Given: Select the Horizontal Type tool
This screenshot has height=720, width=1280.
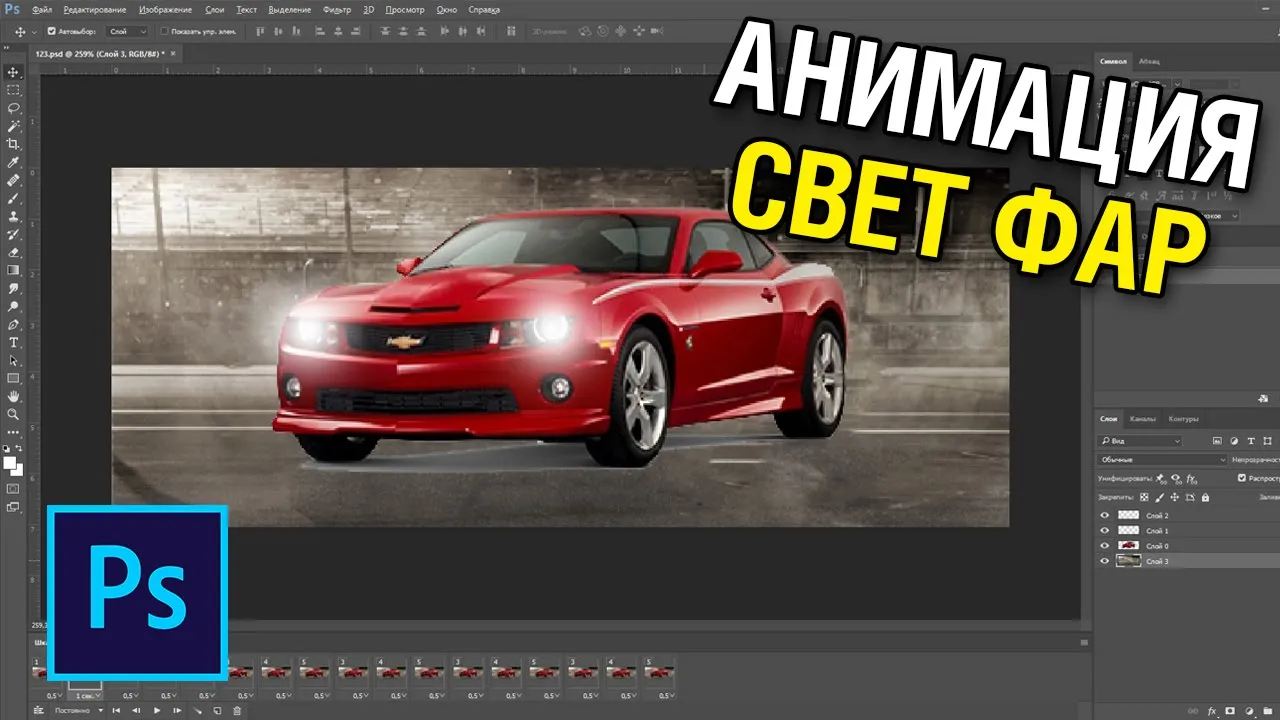Looking at the screenshot, I should (14, 341).
